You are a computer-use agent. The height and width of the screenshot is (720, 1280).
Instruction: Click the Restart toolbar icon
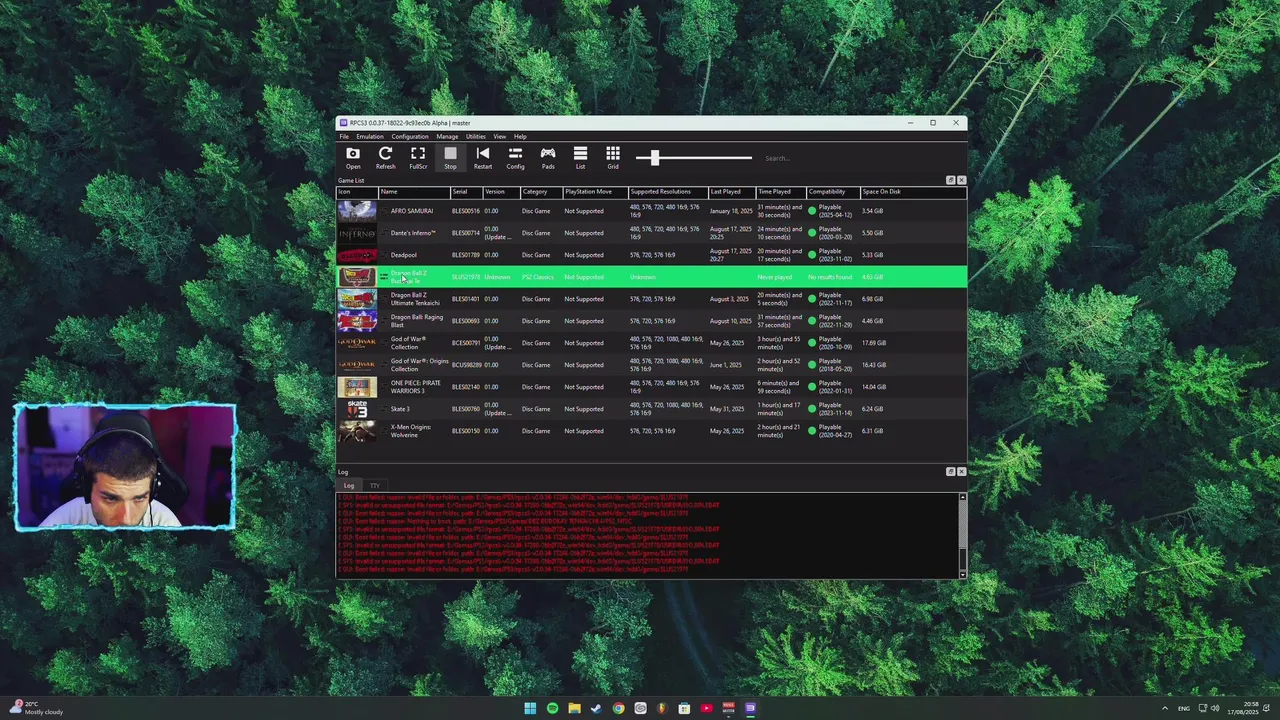tap(483, 157)
